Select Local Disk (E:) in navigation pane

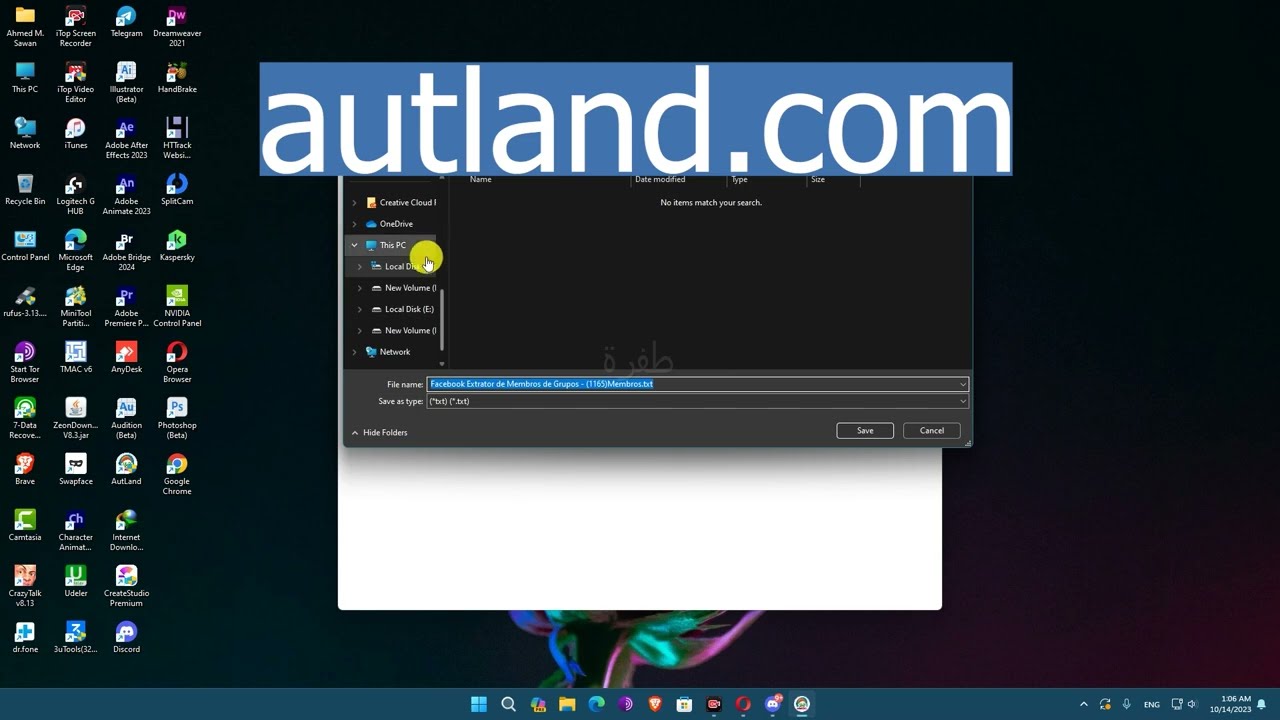point(409,309)
